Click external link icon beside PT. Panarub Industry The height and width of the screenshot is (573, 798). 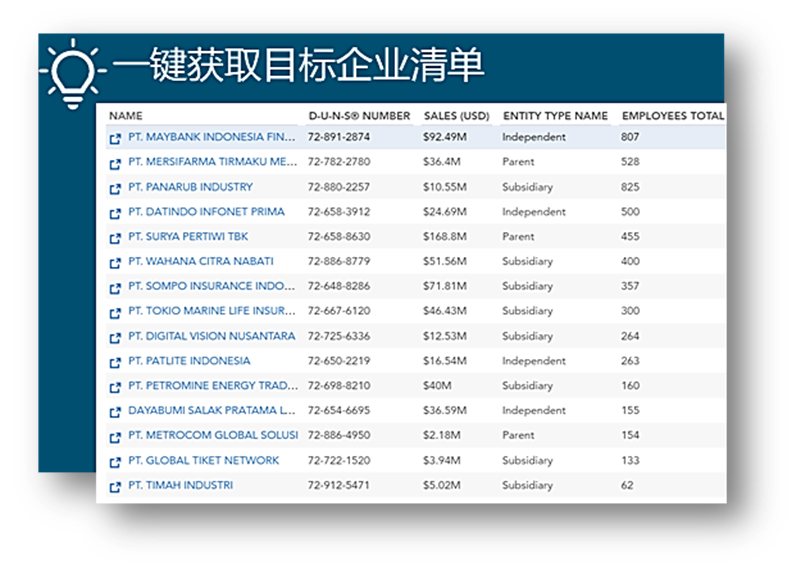(115, 188)
